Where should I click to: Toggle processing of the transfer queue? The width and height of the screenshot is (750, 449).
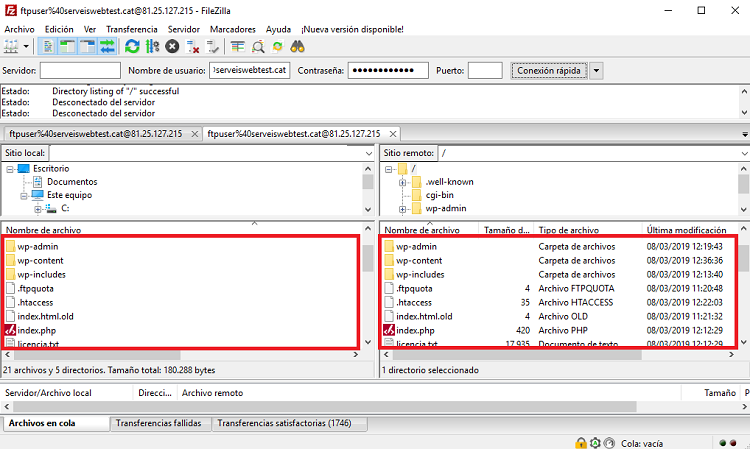click(x=152, y=46)
